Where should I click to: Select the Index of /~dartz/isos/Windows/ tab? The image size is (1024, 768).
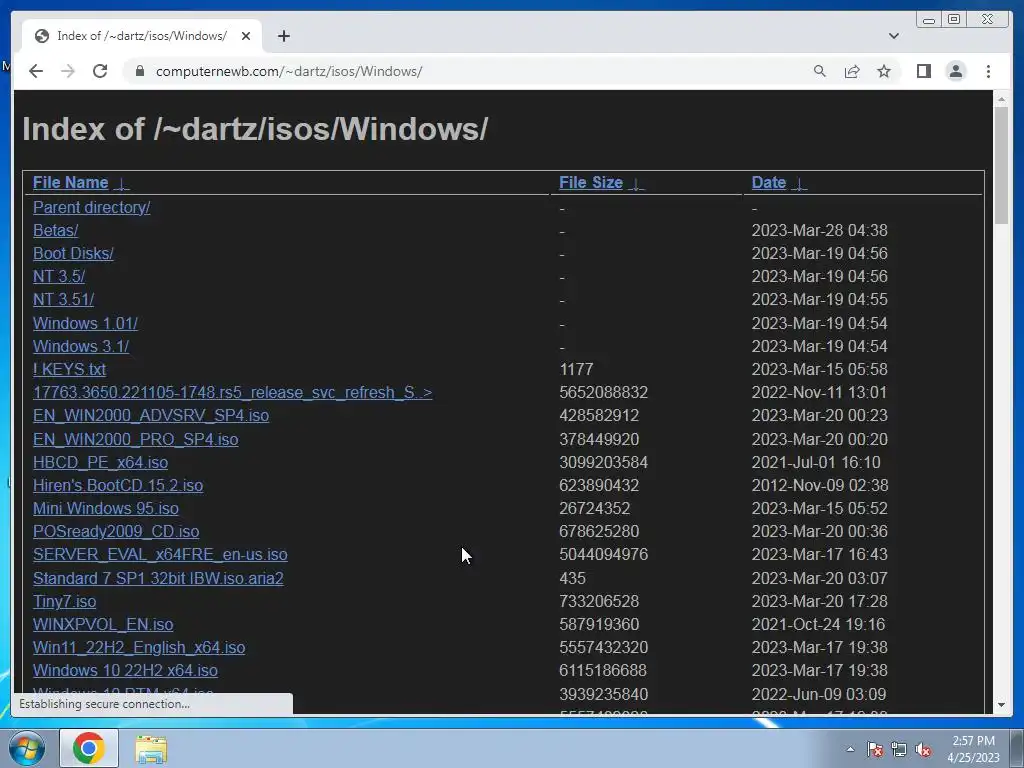point(142,36)
